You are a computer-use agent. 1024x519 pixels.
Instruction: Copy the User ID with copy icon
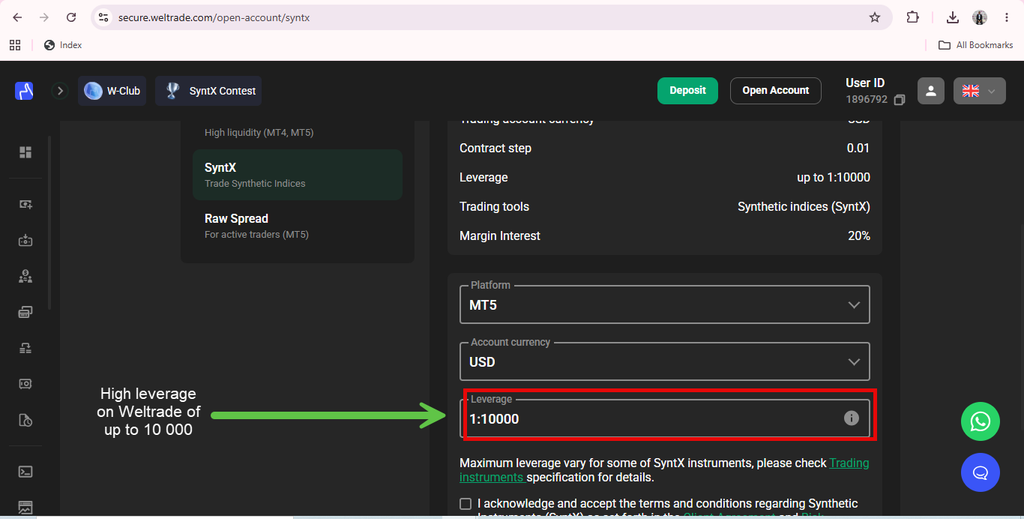(899, 100)
